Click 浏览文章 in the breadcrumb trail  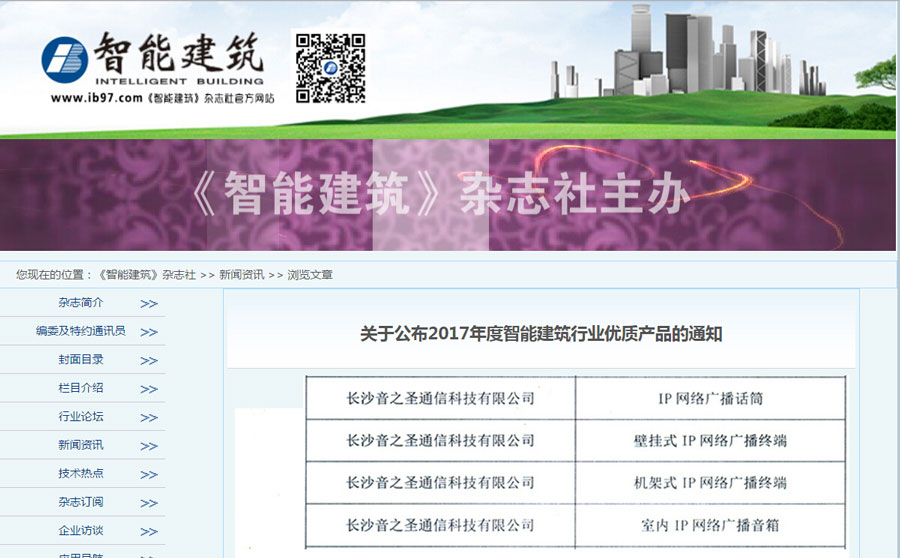310,275
